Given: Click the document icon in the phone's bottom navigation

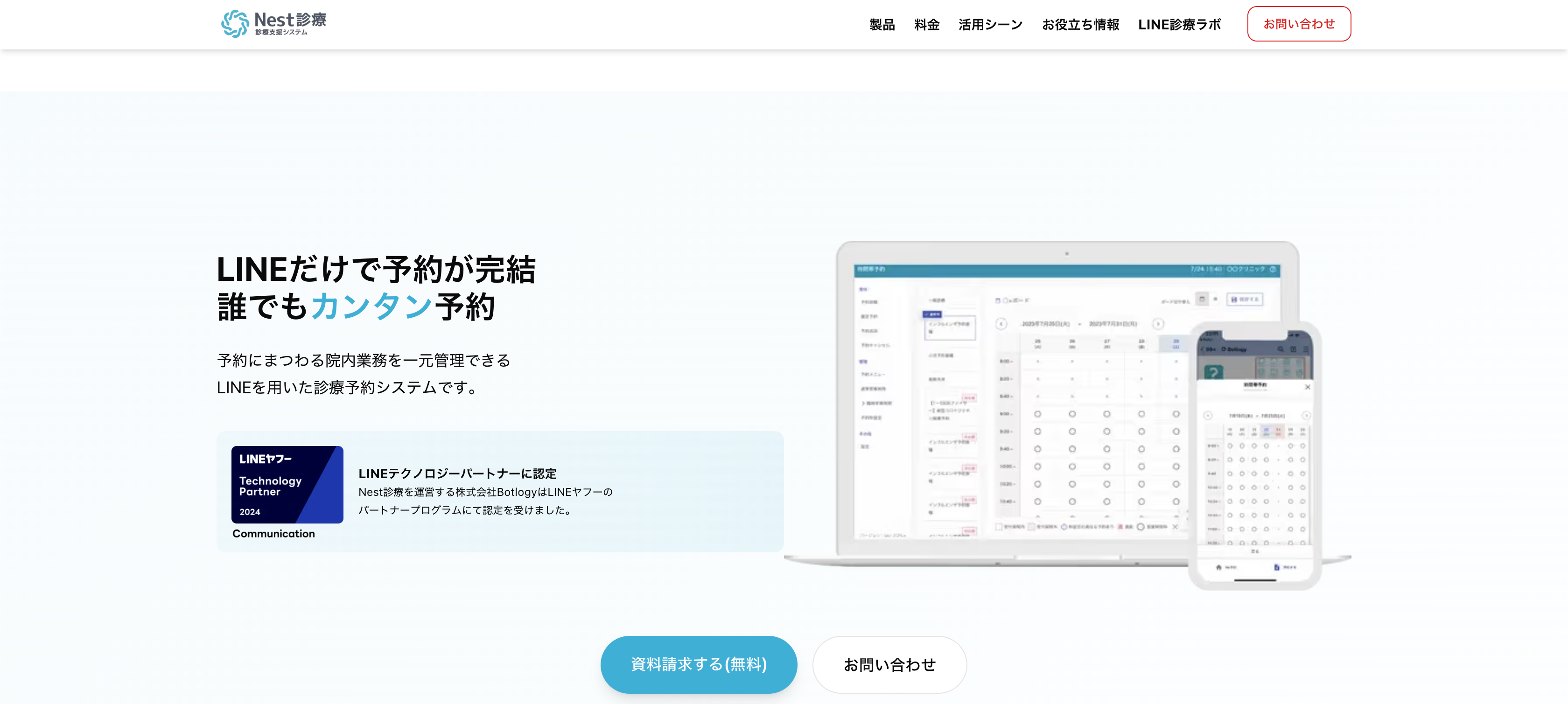Looking at the screenshot, I should pyautogui.click(x=1277, y=568).
